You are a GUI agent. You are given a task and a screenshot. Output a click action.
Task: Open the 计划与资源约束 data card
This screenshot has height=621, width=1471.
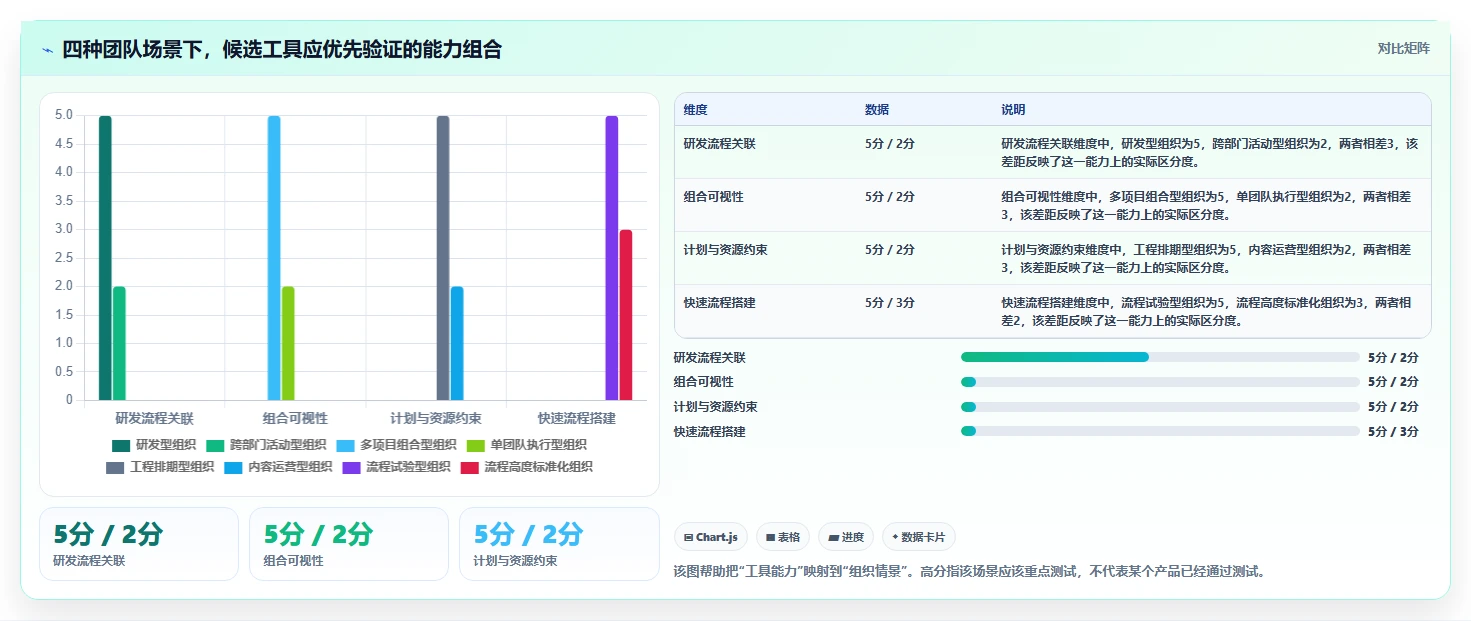[x=559, y=544]
